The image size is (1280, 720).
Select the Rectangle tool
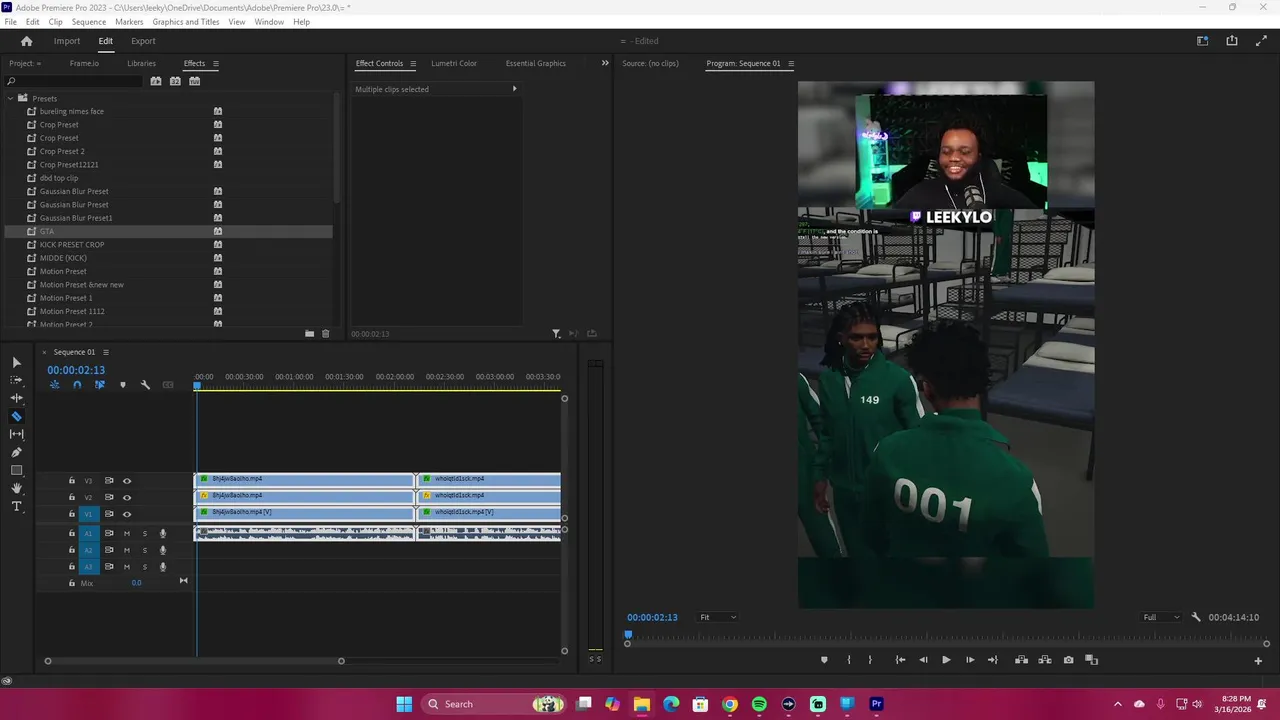[16, 470]
